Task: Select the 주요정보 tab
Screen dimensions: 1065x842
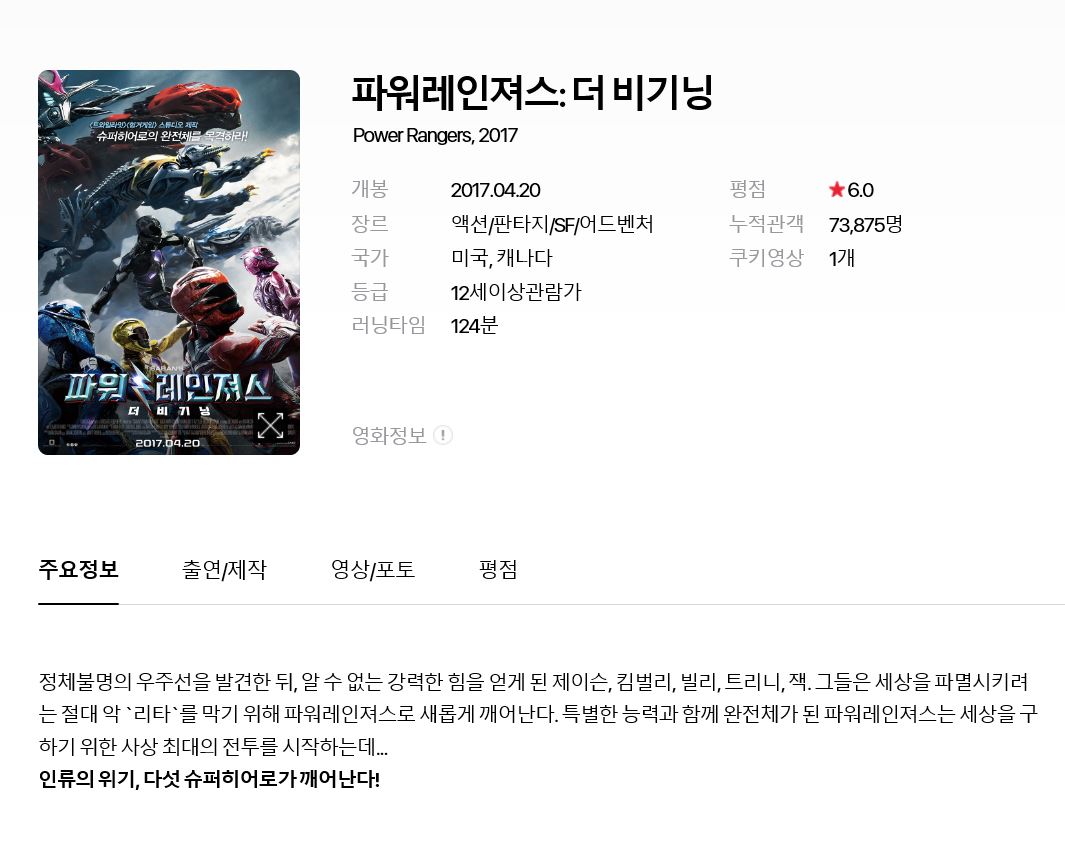Action: pos(78,569)
